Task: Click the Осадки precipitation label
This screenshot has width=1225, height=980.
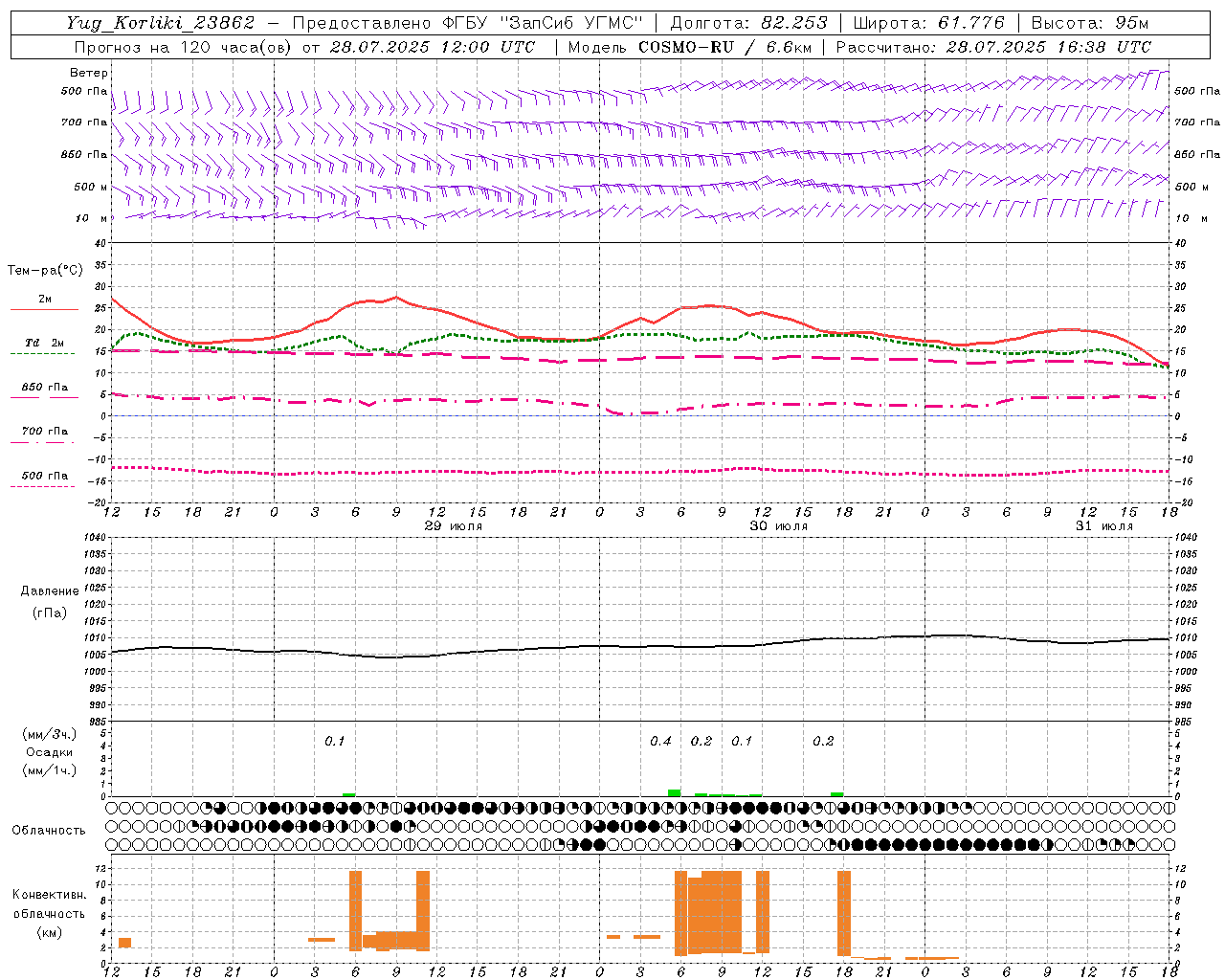Action: (50, 752)
